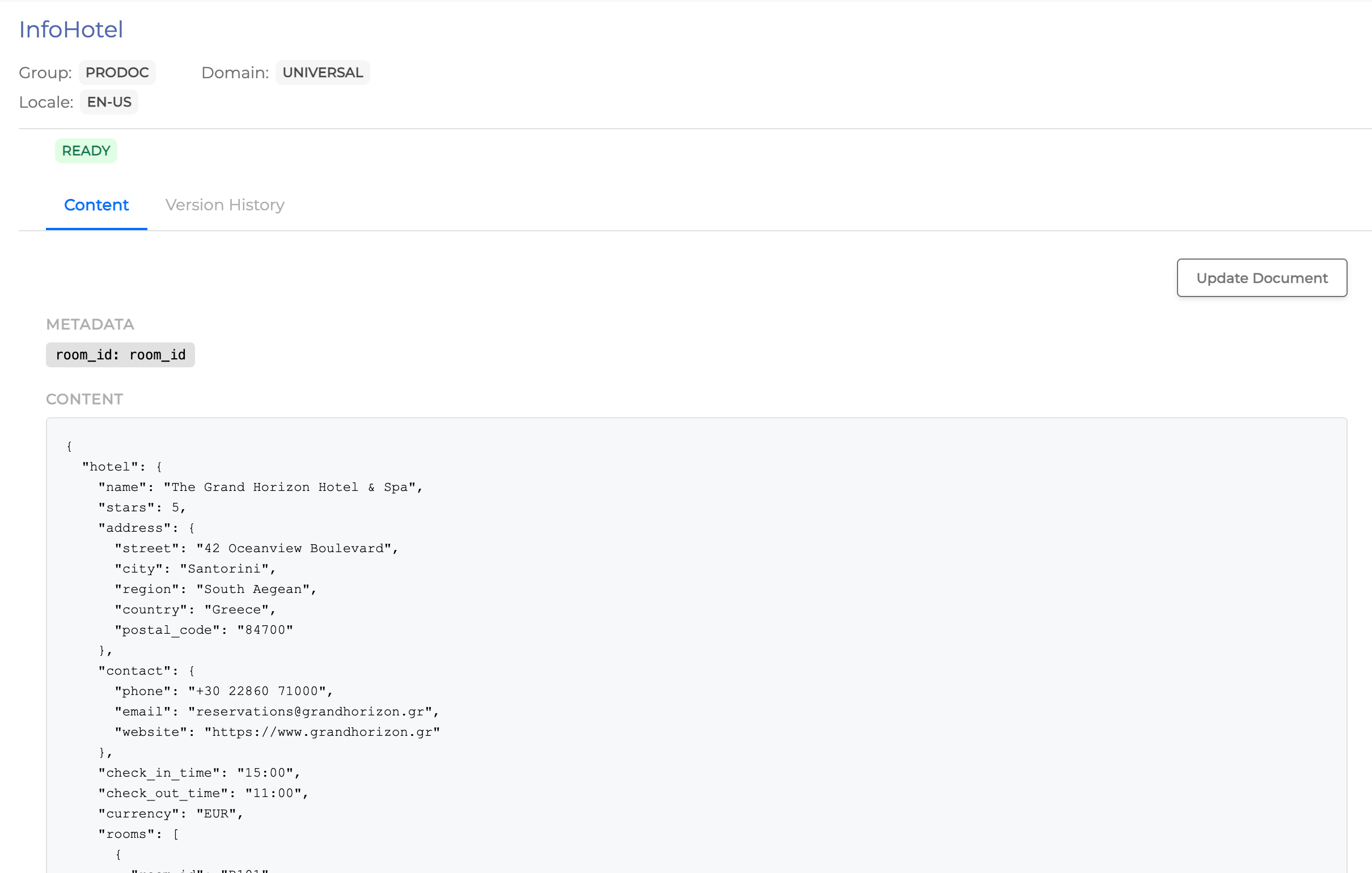Click the METADATA section heading
Viewport: 1372px width, 873px height.
coord(90,324)
